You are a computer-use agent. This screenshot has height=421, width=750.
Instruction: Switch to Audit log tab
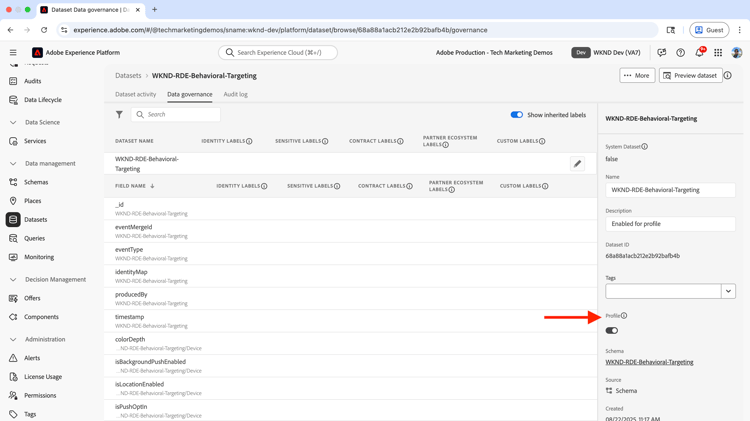click(x=235, y=94)
